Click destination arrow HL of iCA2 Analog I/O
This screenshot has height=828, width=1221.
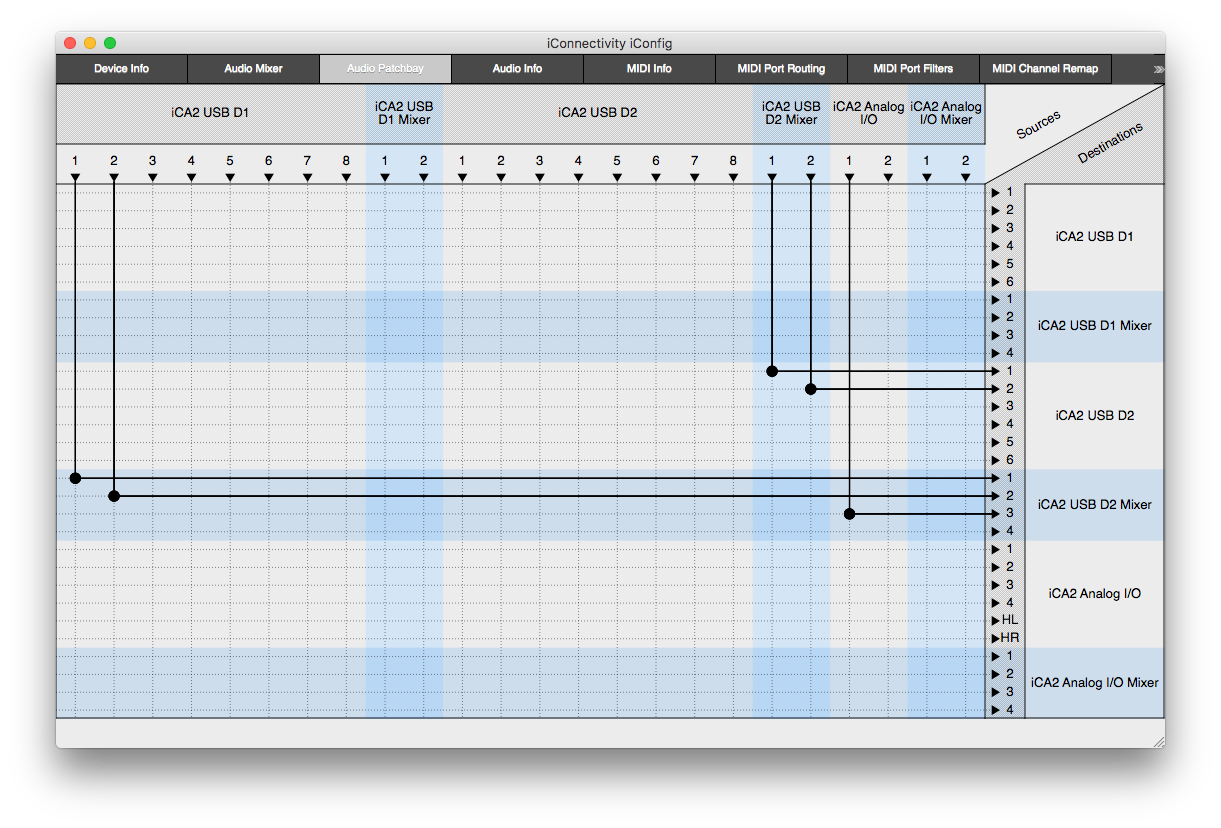[x=996, y=620]
